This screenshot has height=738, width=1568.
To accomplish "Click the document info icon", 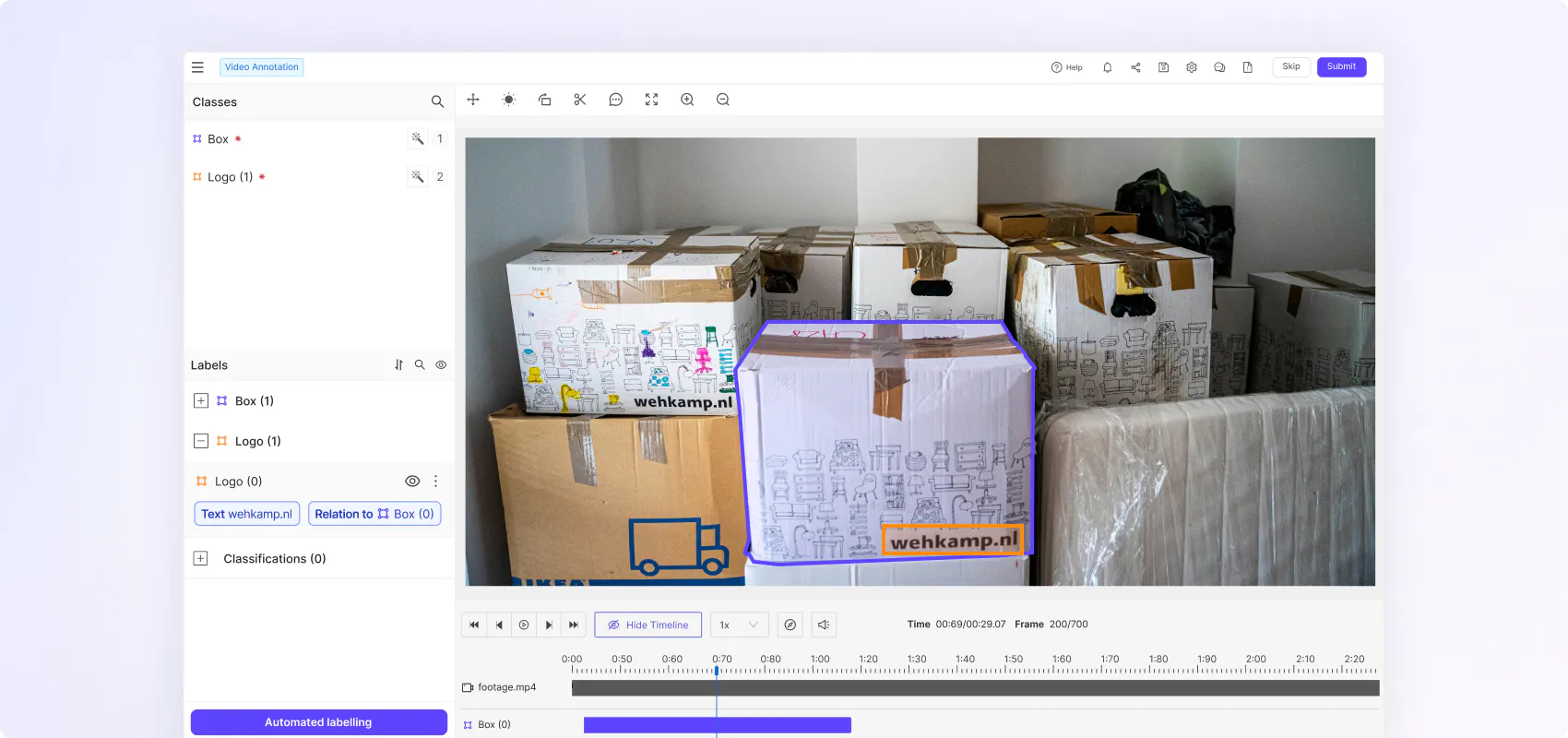I will (x=1248, y=67).
